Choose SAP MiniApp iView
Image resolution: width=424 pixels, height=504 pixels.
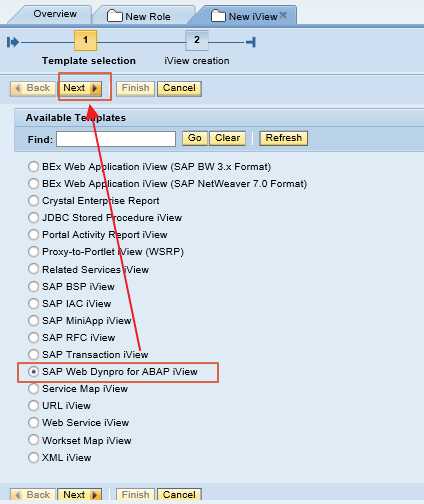point(33,320)
